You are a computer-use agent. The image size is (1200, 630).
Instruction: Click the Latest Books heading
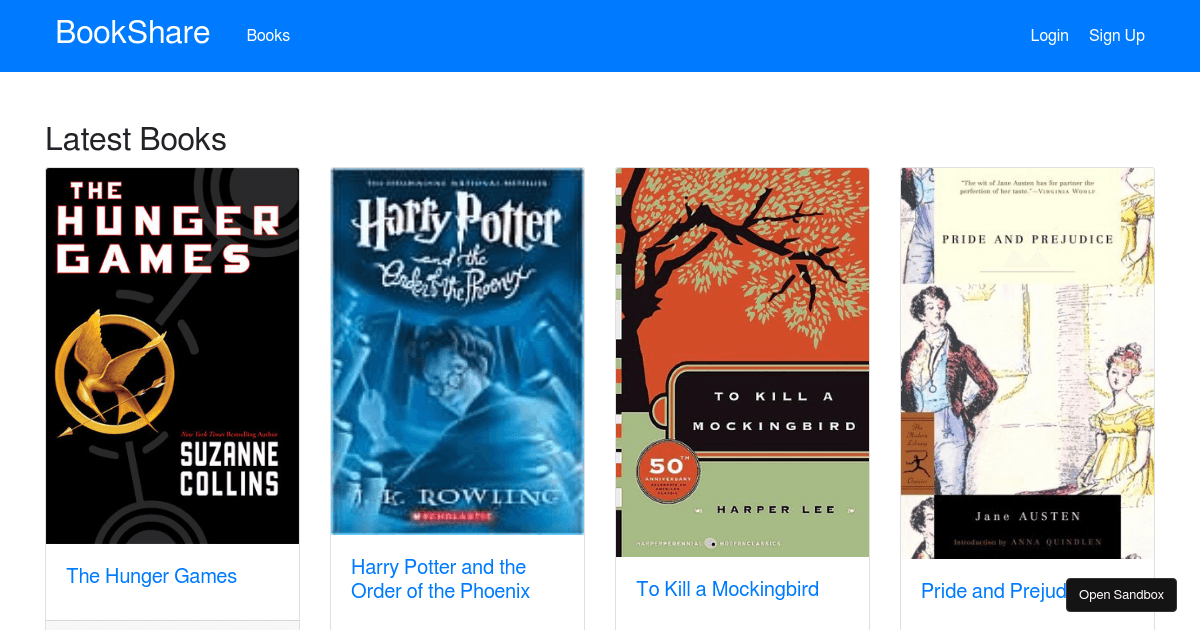[x=135, y=140]
